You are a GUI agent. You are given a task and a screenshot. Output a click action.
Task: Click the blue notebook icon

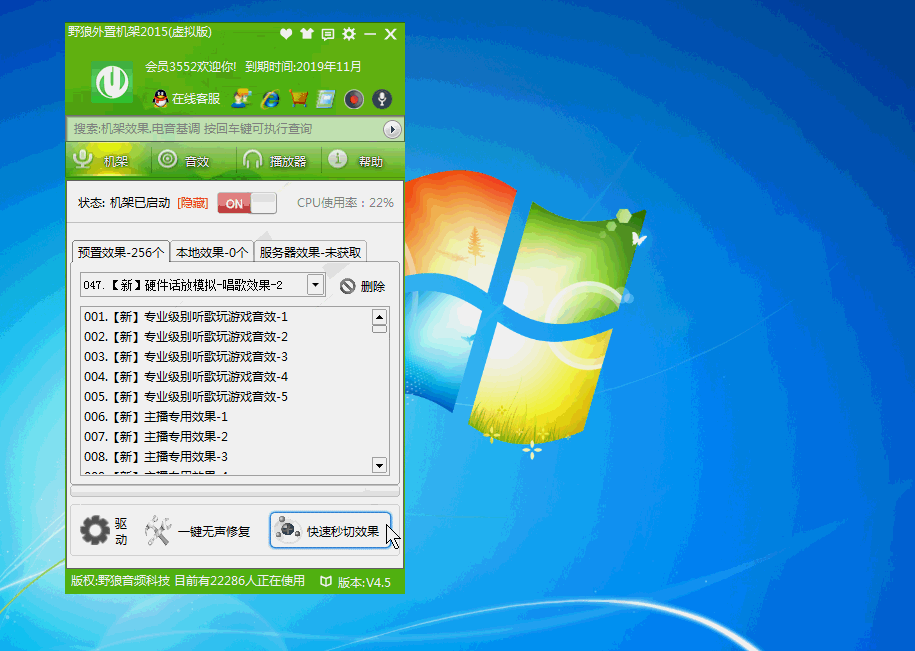pyautogui.click(x=326, y=99)
